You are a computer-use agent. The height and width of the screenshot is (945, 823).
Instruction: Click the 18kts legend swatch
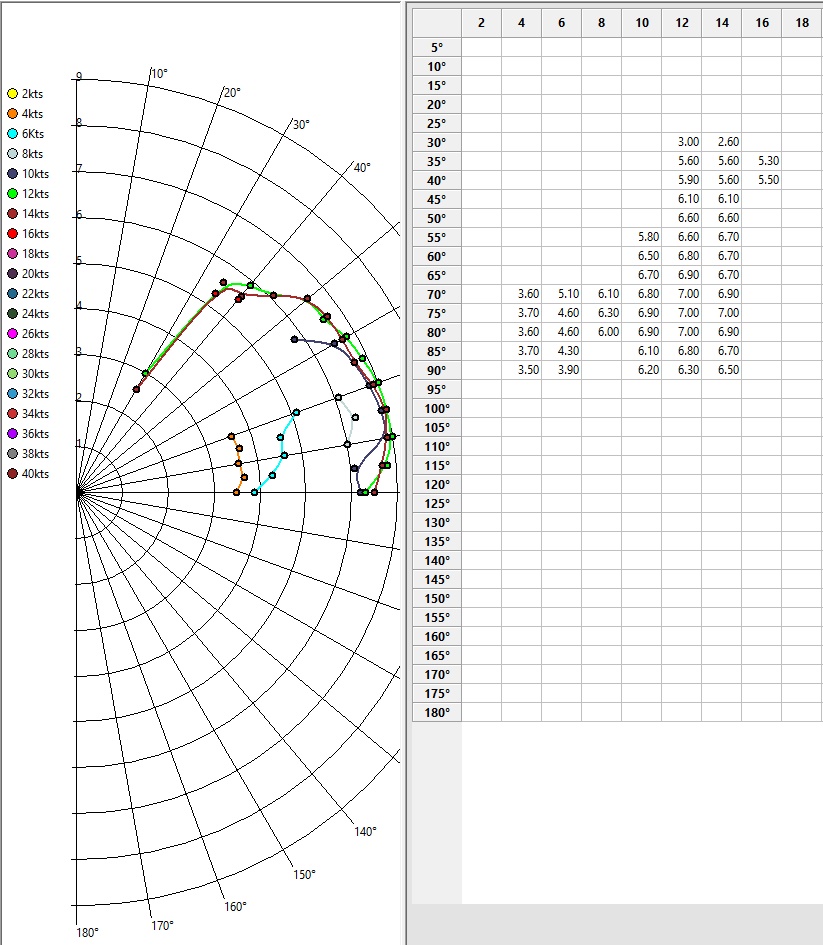(12, 253)
